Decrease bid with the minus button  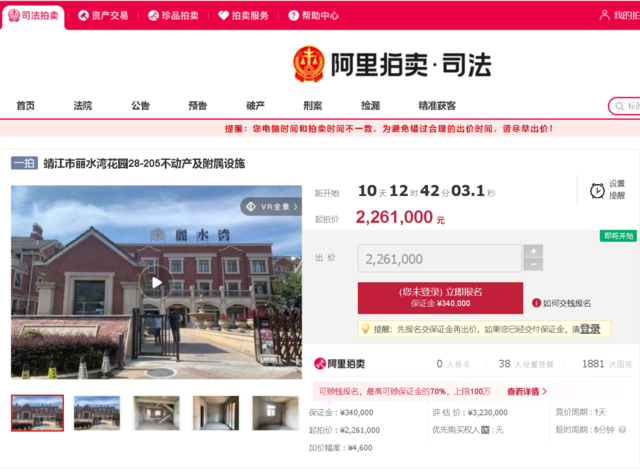pyautogui.click(x=533, y=264)
